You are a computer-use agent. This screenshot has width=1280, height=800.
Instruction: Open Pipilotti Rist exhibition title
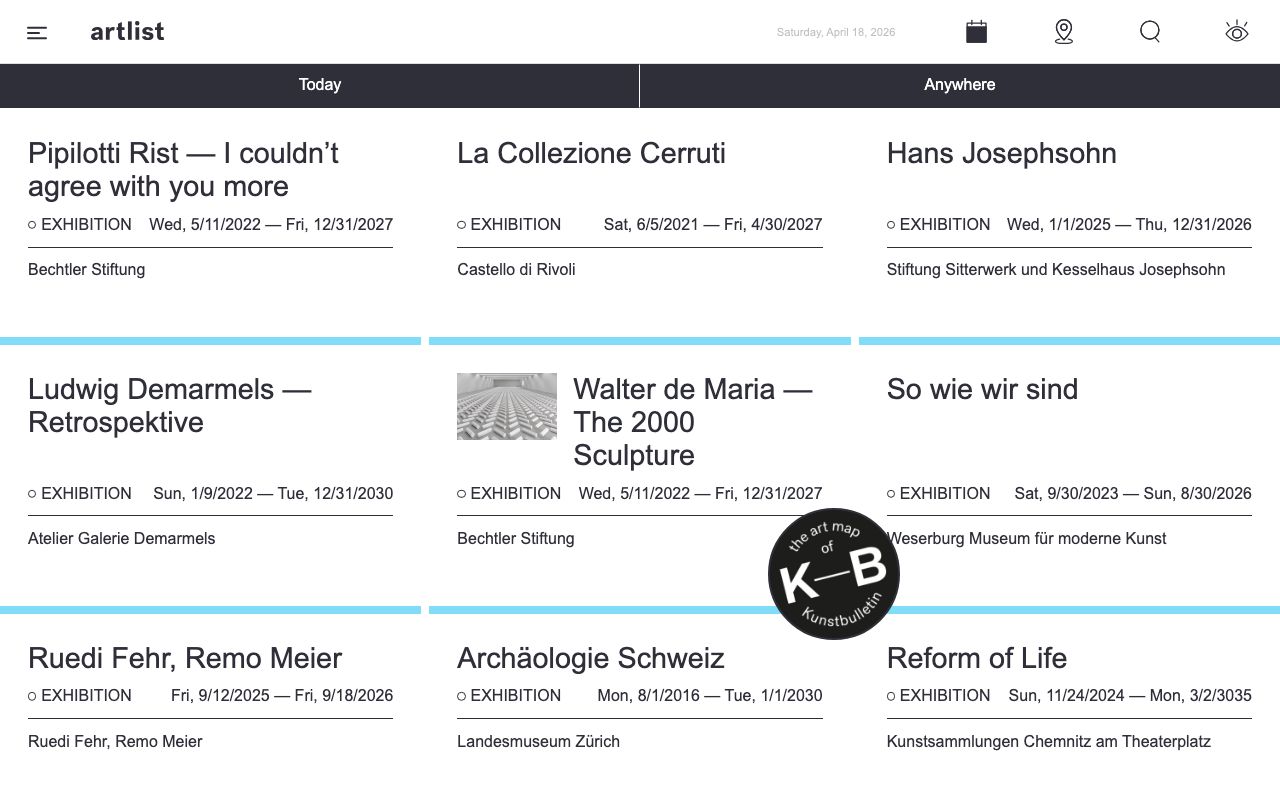coord(183,170)
